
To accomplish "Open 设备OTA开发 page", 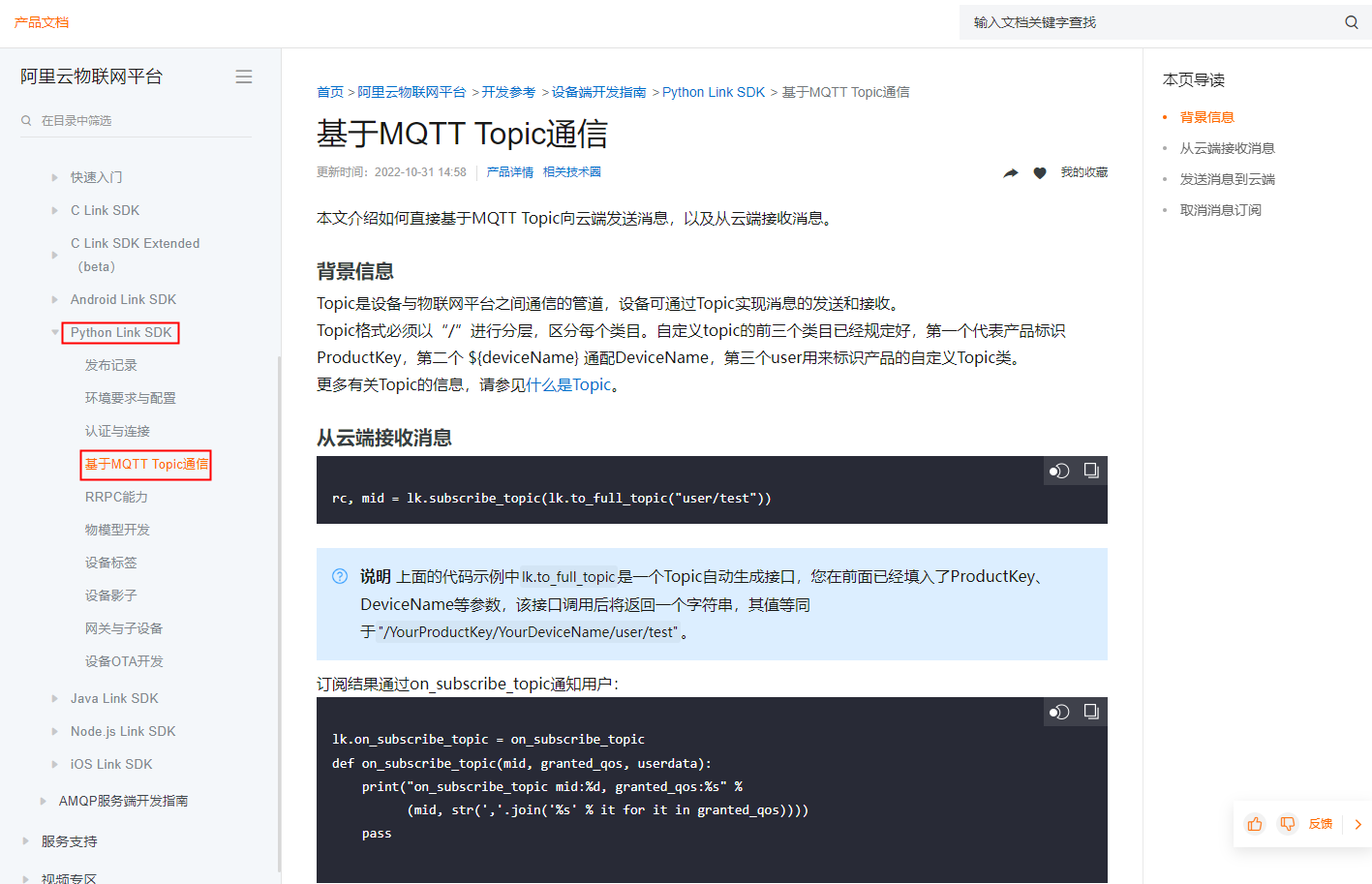I will point(124,661).
